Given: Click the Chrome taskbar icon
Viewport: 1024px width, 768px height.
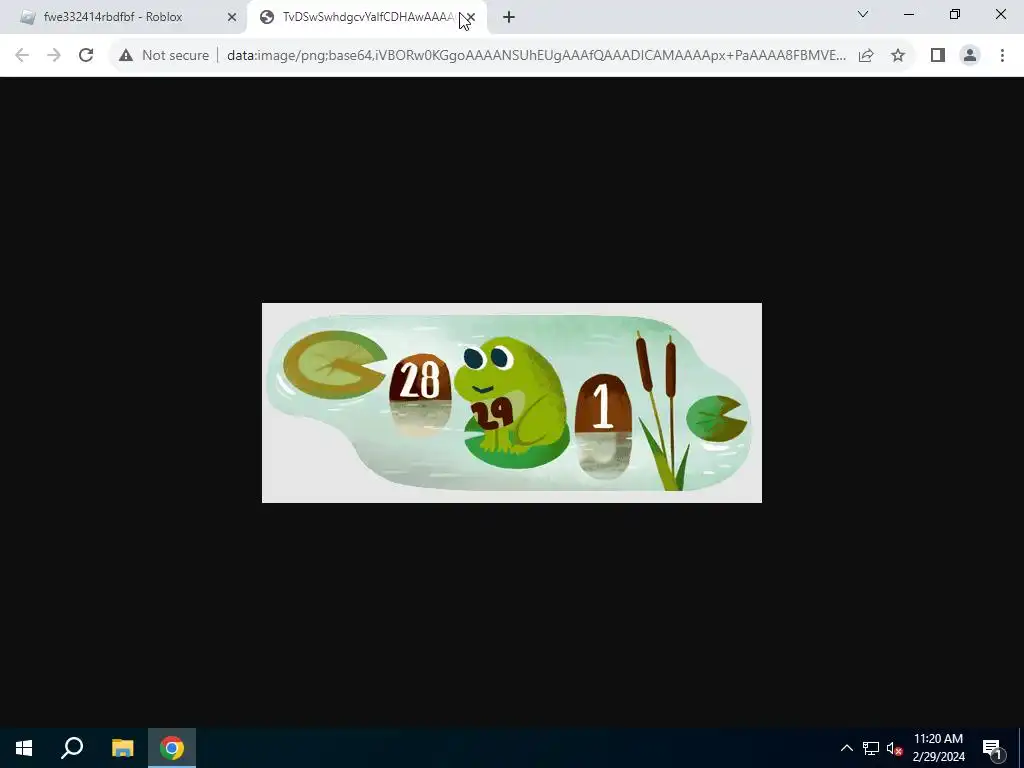Looking at the screenshot, I should [x=172, y=748].
